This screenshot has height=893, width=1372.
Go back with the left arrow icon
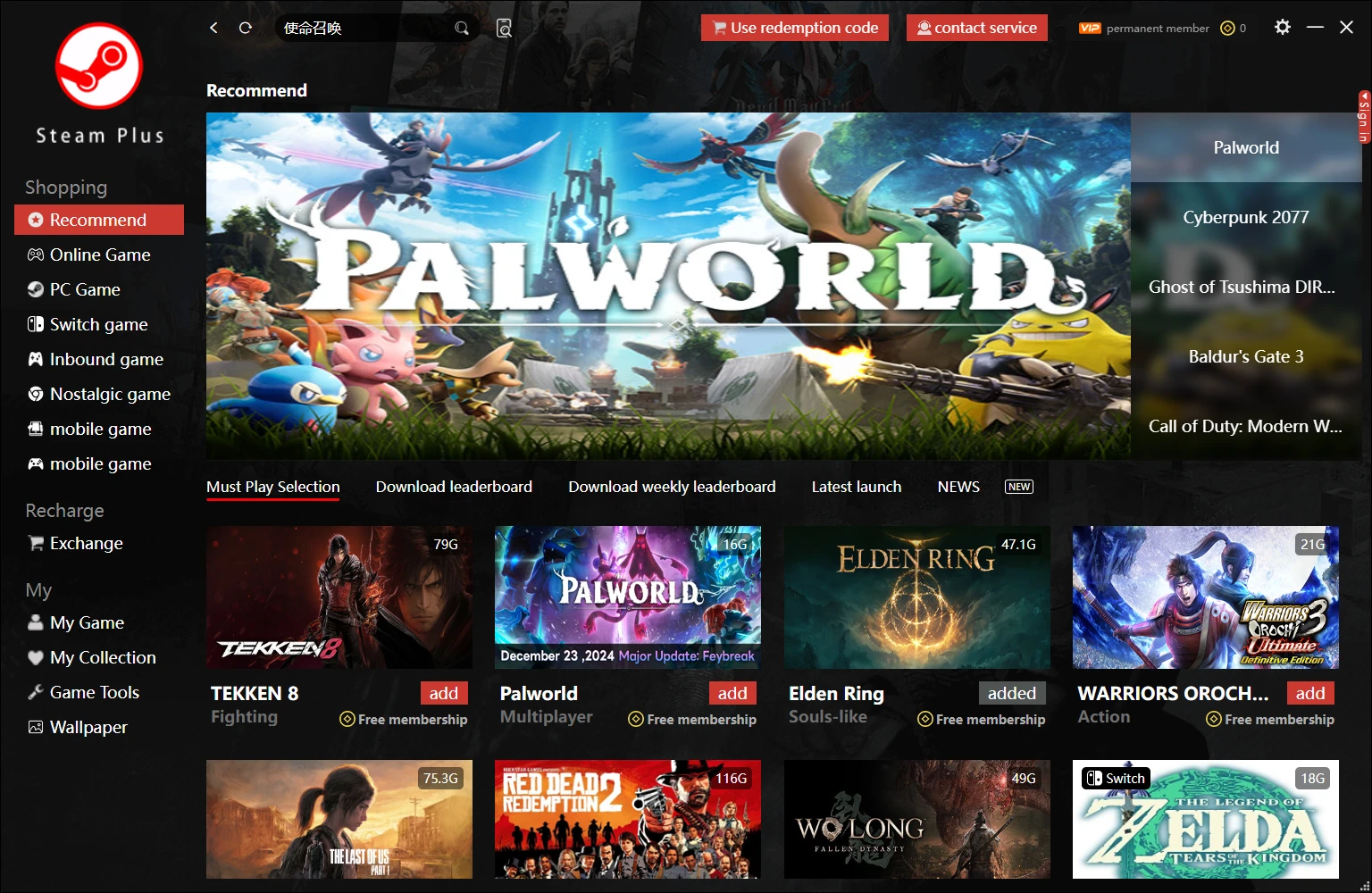point(213,28)
